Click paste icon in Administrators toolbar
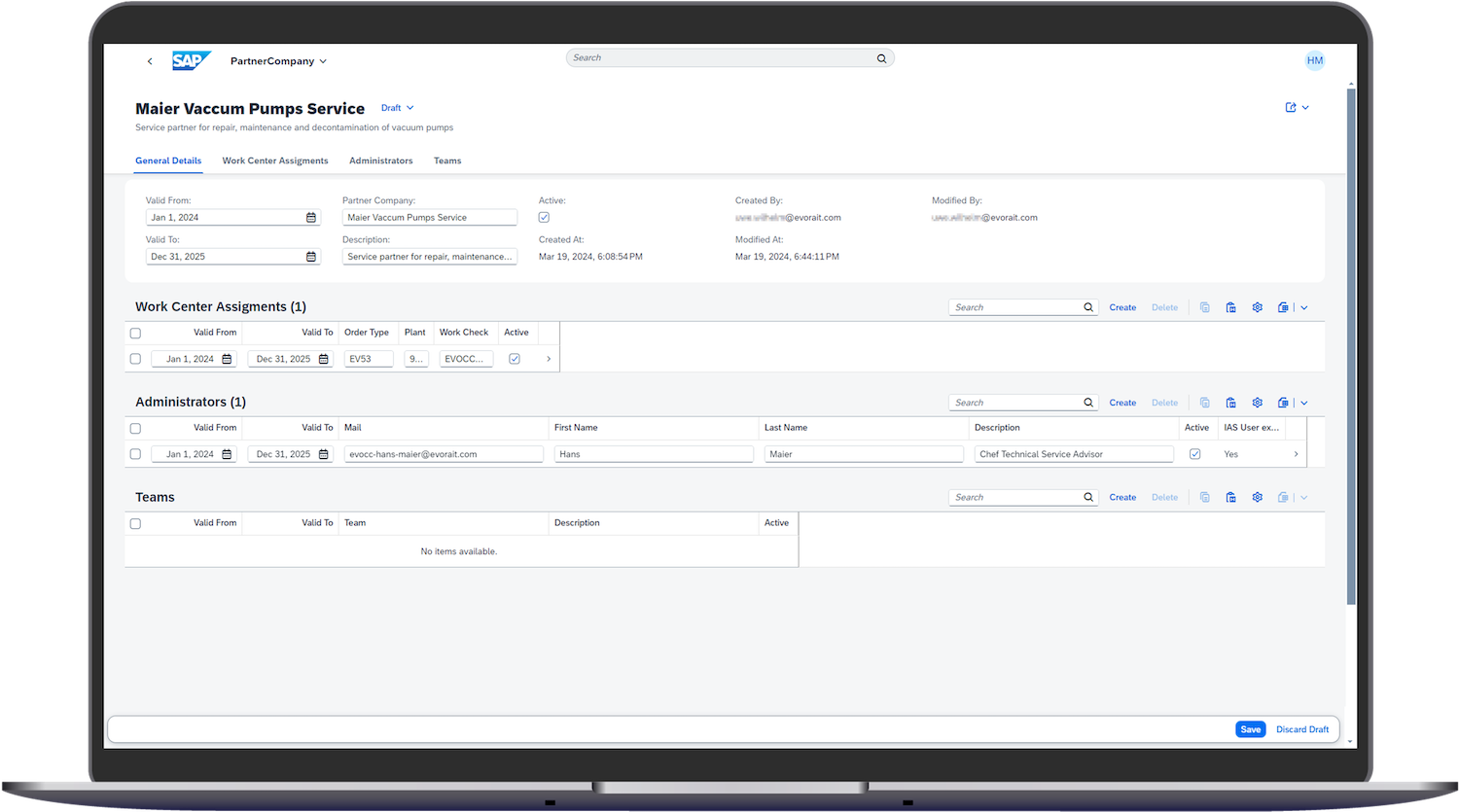This screenshot has height=812, width=1459. [1230, 403]
